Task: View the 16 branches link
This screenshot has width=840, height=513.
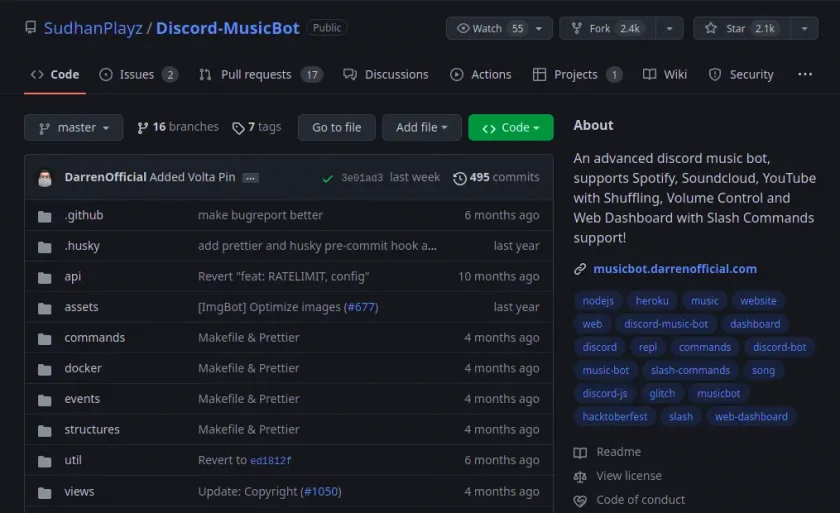Action: pyautogui.click(x=178, y=127)
